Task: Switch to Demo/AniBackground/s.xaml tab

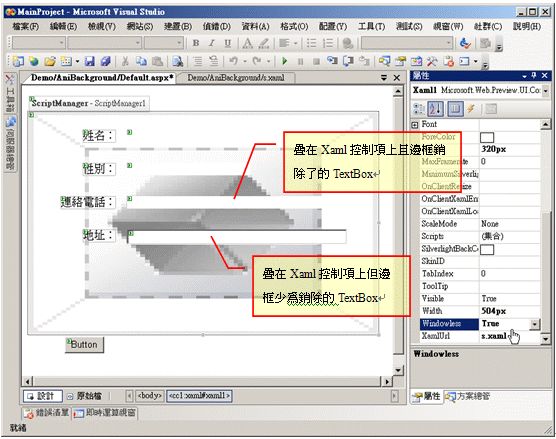Action: (x=235, y=78)
